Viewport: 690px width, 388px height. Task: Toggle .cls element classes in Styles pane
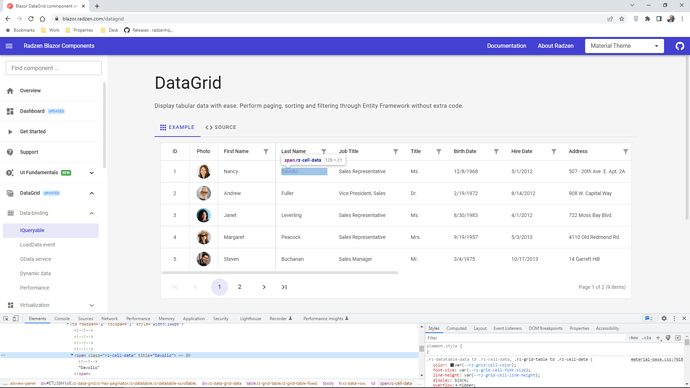[x=646, y=338]
